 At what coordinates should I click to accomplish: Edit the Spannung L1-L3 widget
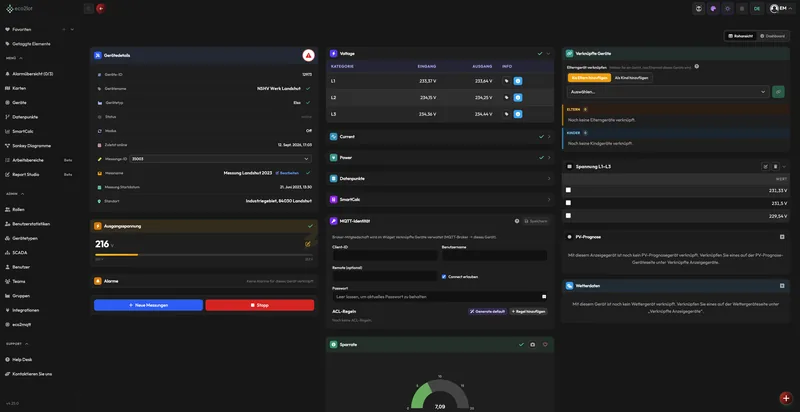[765, 166]
